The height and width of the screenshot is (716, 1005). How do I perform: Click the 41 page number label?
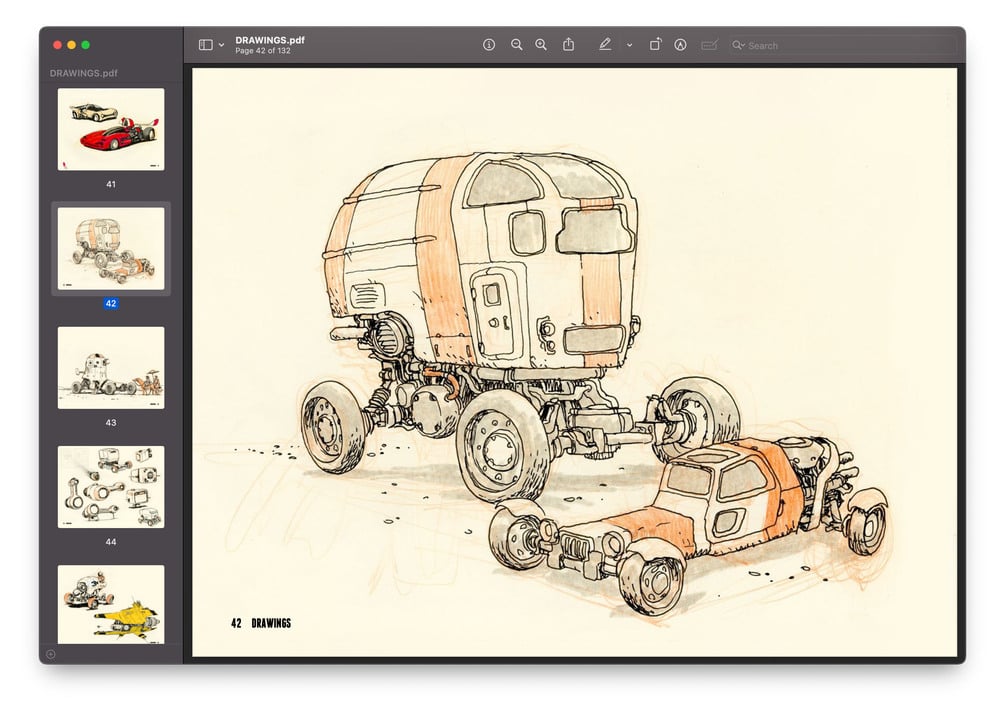point(111,184)
